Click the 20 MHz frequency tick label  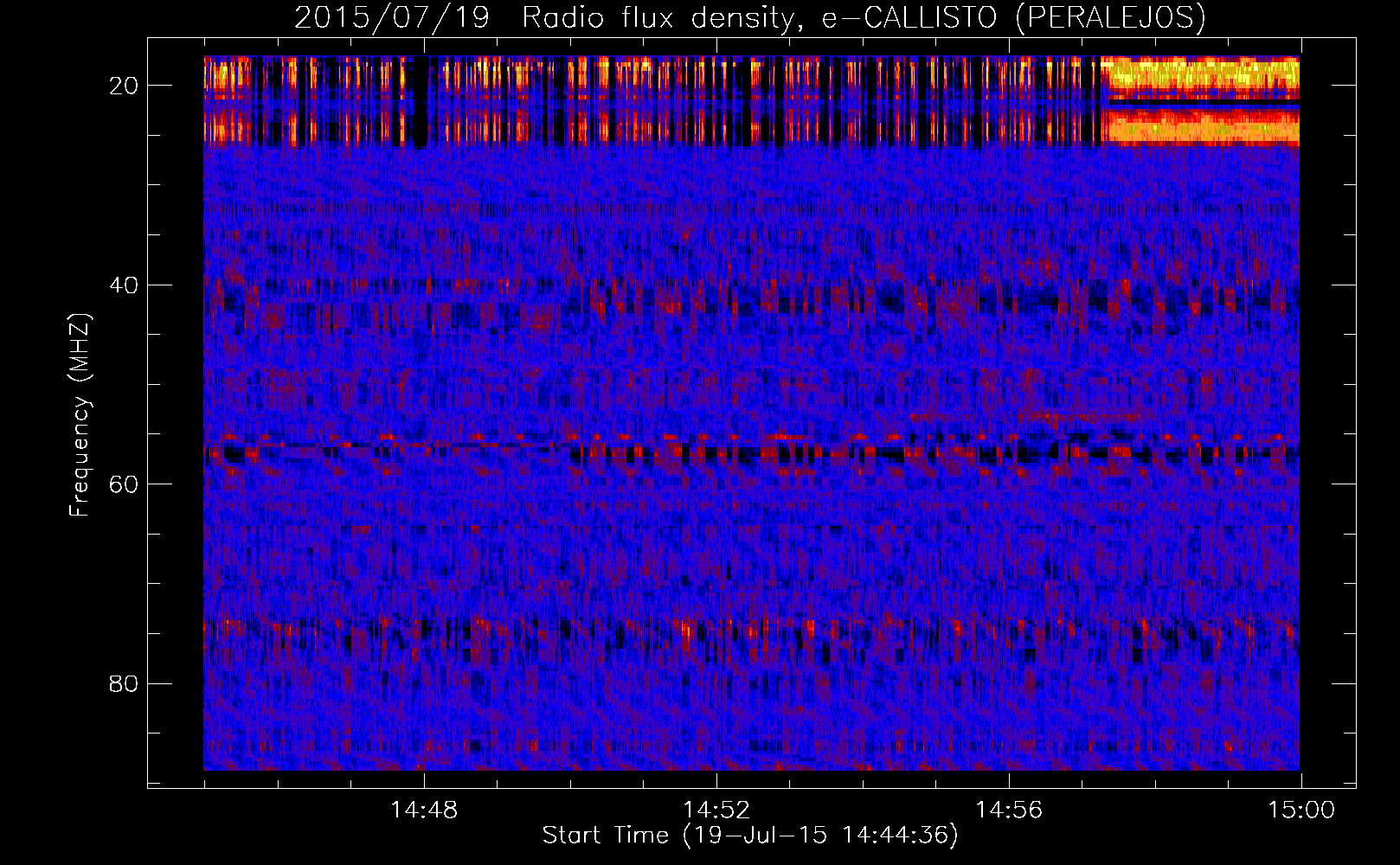pos(125,86)
